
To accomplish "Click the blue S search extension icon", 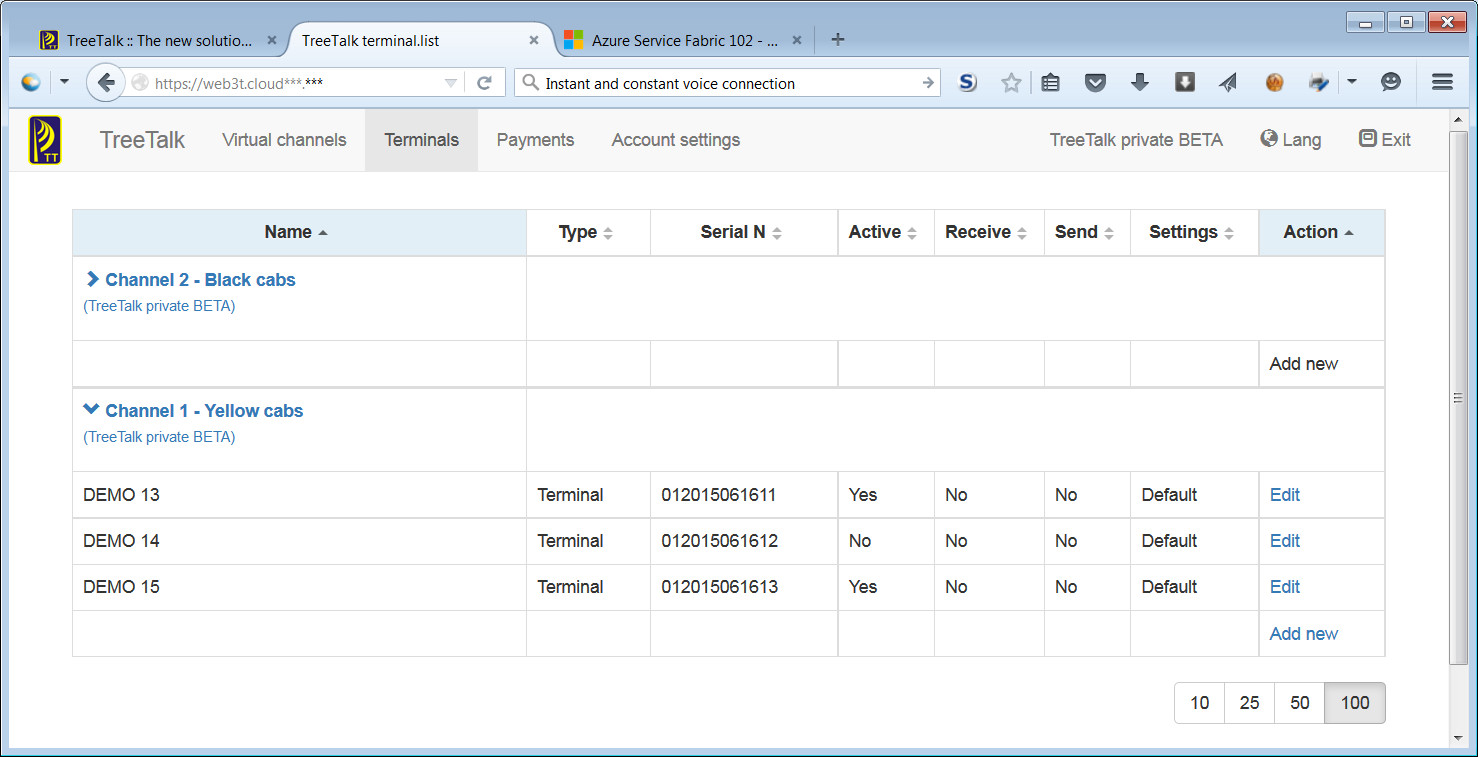I will tap(967, 83).
